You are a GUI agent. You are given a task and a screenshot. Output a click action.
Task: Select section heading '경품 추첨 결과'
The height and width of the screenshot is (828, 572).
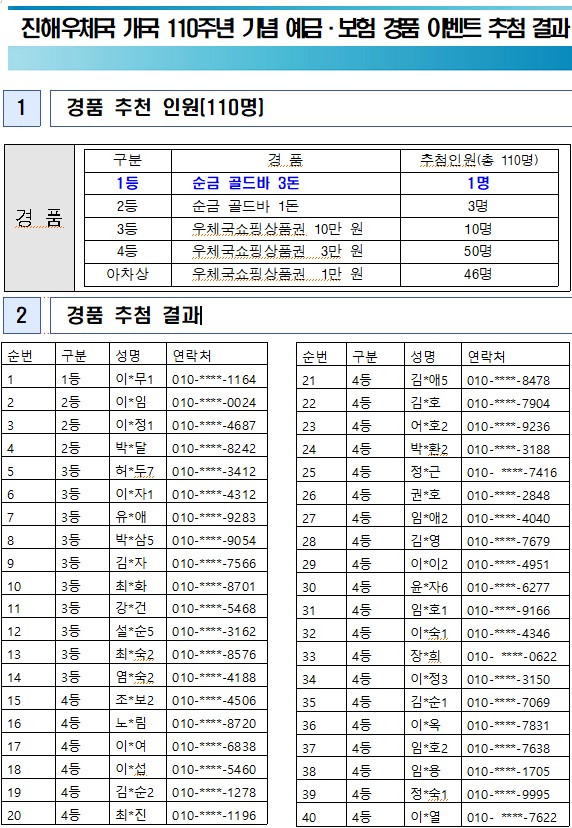click(x=135, y=315)
